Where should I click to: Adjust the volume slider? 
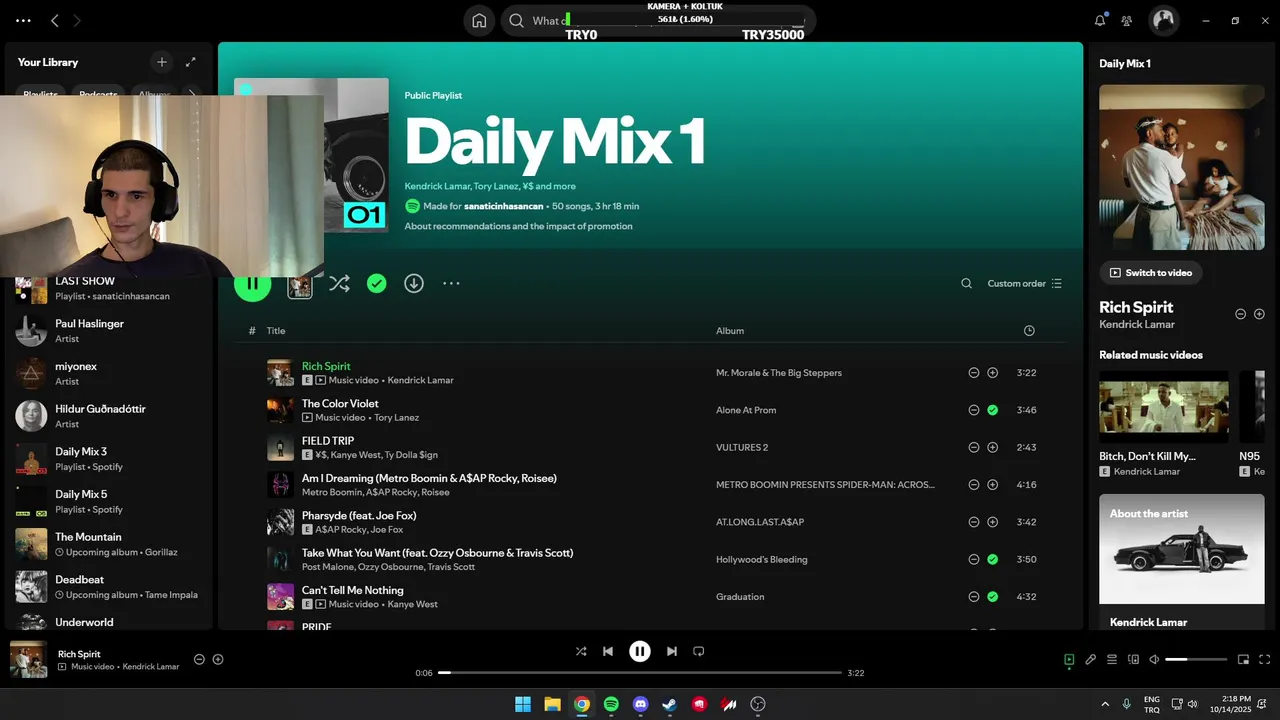click(1196, 660)
